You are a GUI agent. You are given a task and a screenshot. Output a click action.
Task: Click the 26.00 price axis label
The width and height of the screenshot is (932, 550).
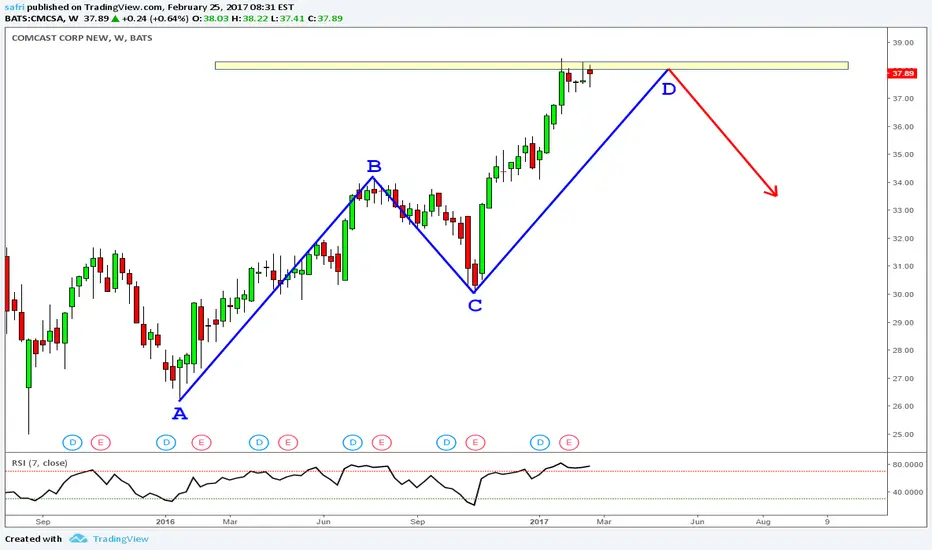(x=902, y=406)
